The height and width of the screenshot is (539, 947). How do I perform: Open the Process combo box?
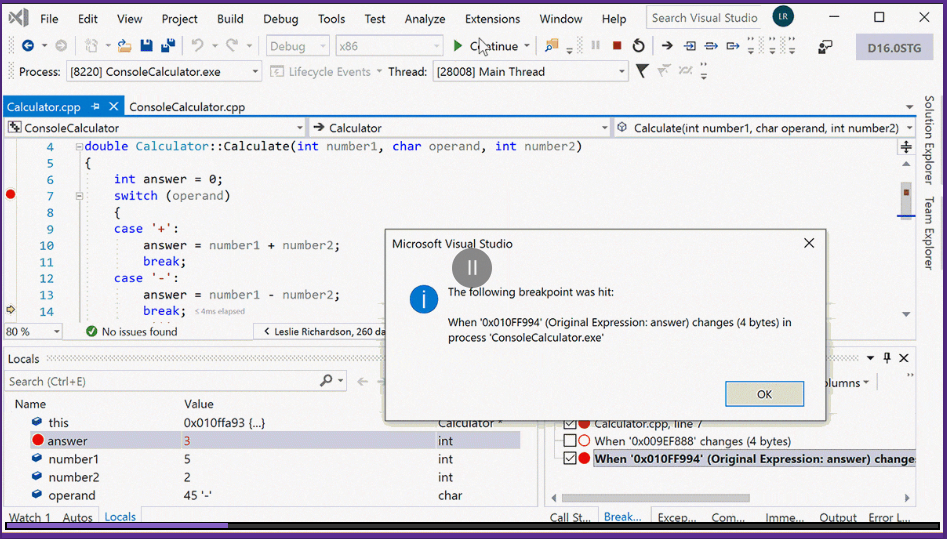164,71
